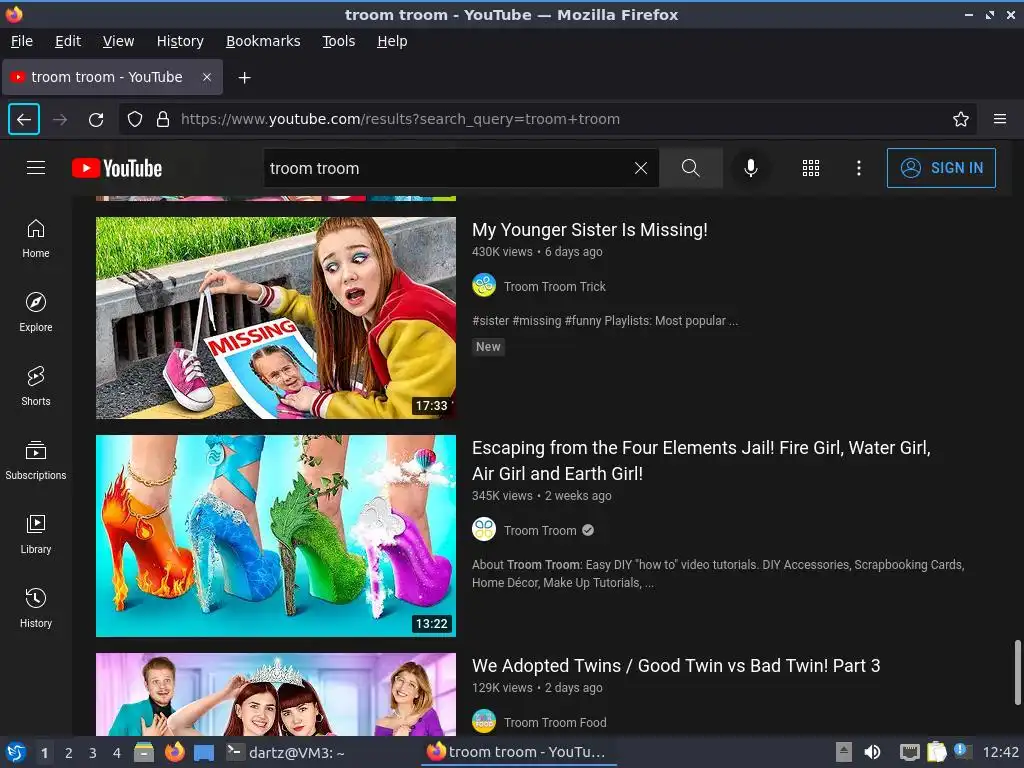Click the YouTube logo
Image resolution: width=1024 pixels, height=768 pixels.
117,168
